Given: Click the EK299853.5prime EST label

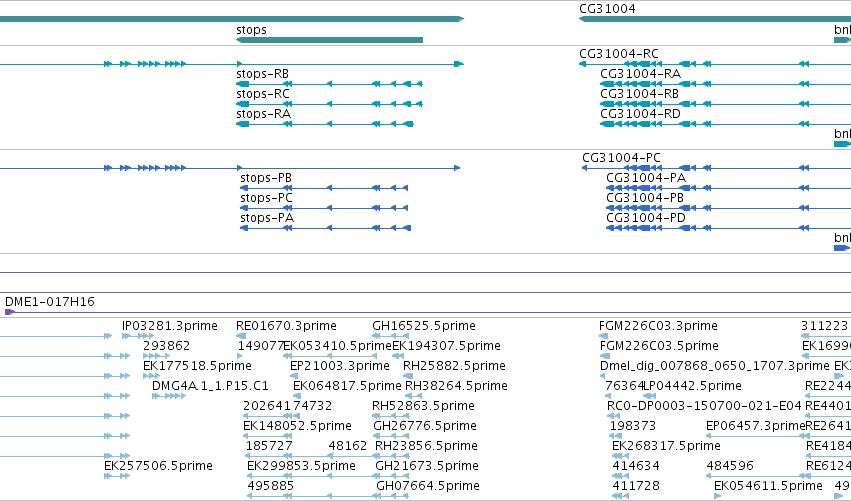Looking at the screenshot, I should pos(301,466).
